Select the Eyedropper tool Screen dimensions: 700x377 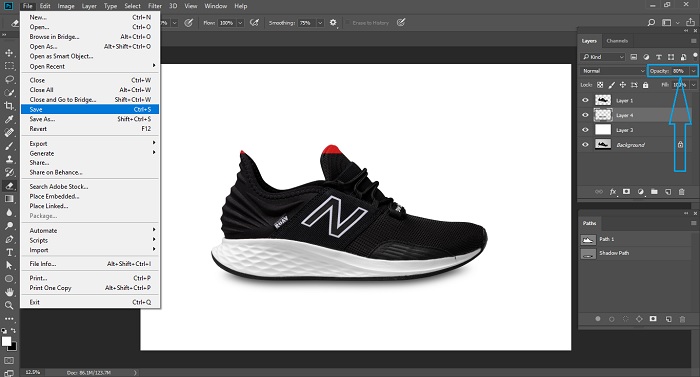click(9, 119)
